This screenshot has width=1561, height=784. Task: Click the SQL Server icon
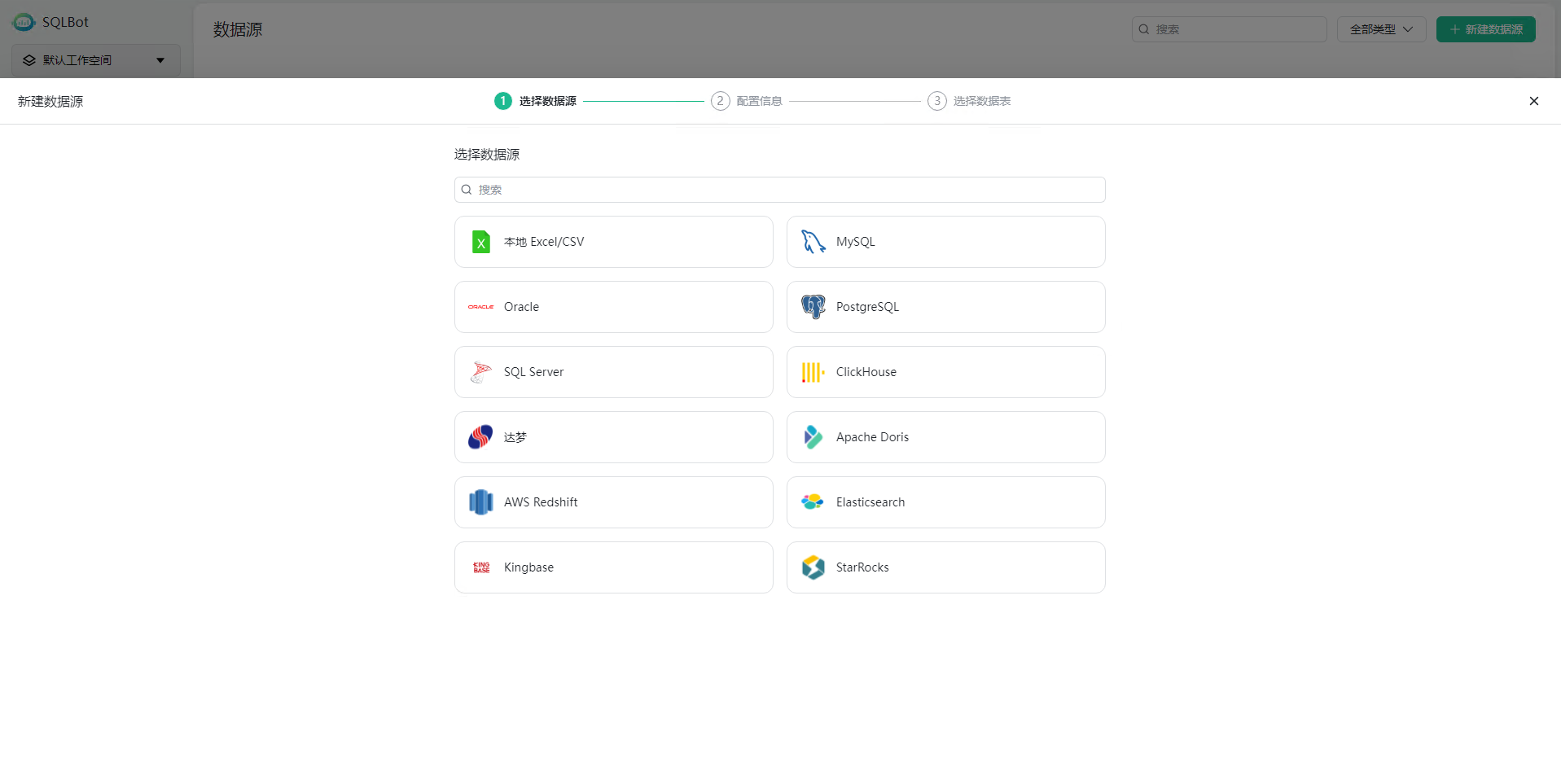pos(480,372)
